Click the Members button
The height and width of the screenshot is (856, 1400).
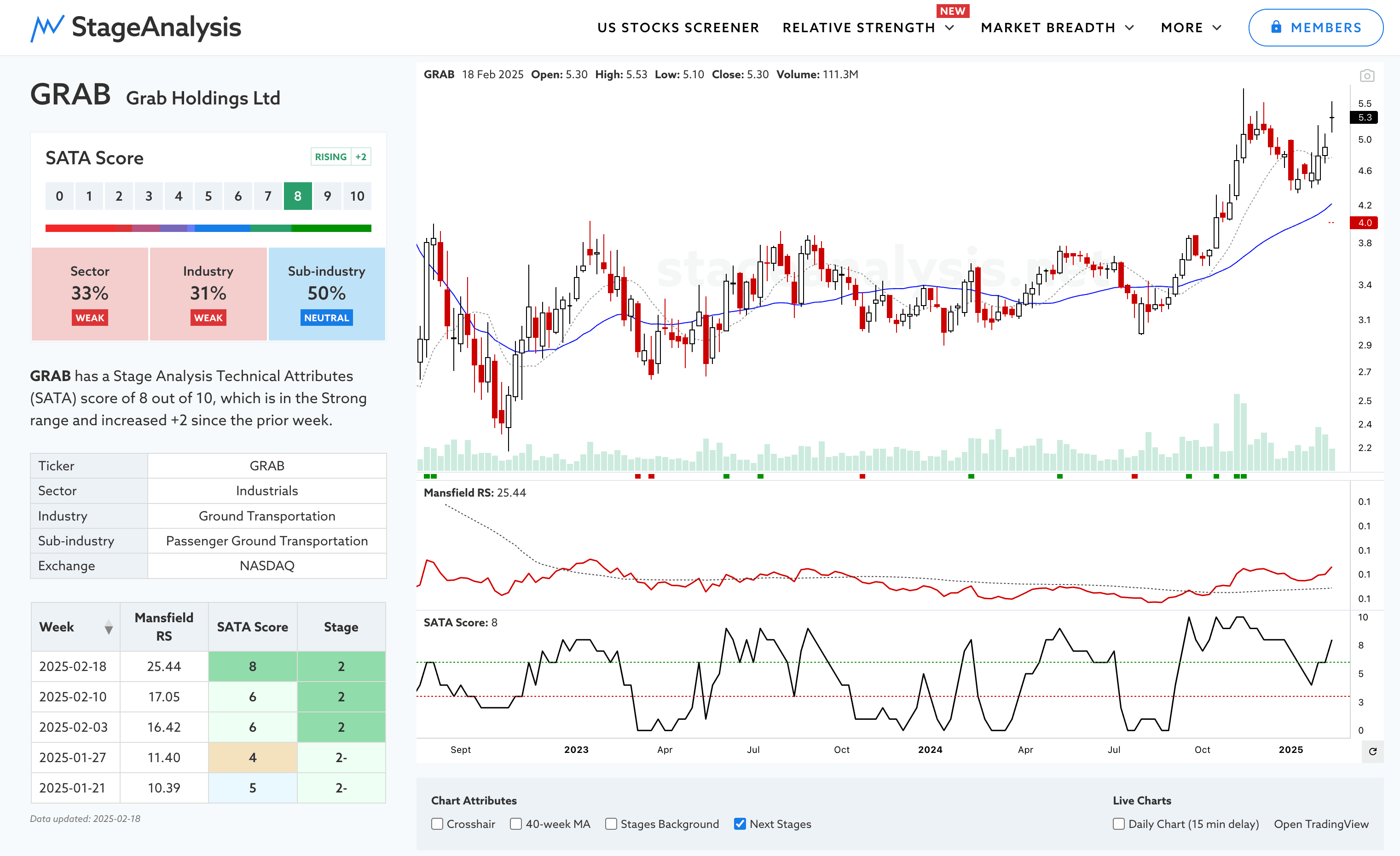[x=1315, y=27]
